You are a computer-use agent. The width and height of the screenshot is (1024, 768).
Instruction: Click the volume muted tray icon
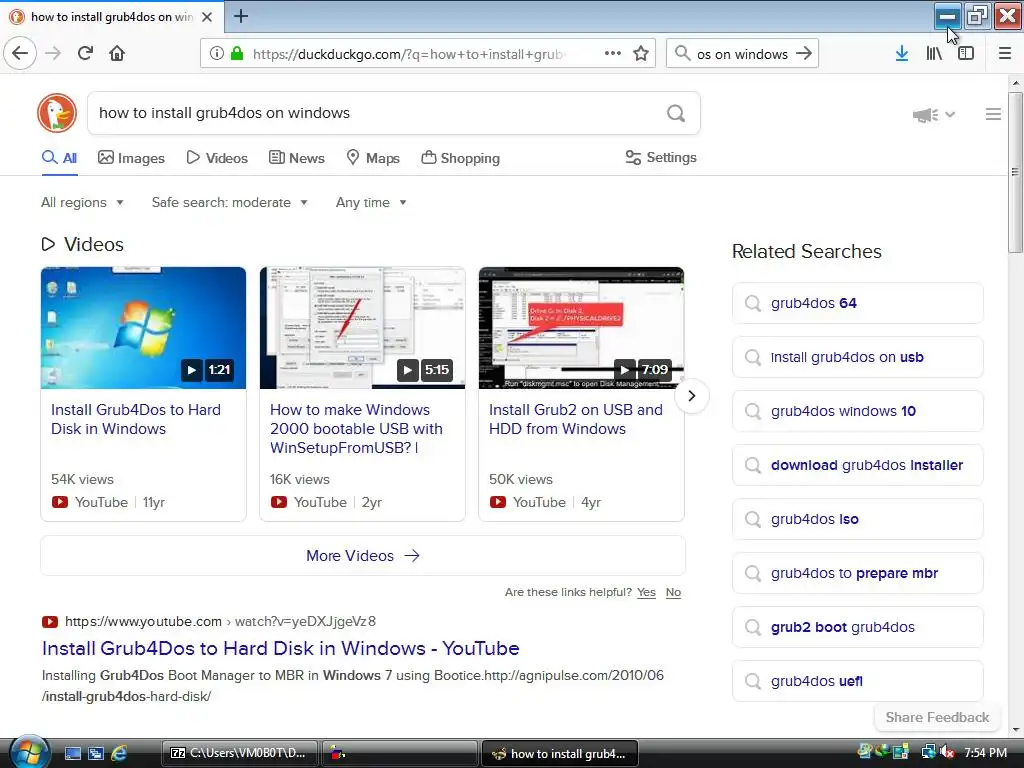[x=948, y=752]
